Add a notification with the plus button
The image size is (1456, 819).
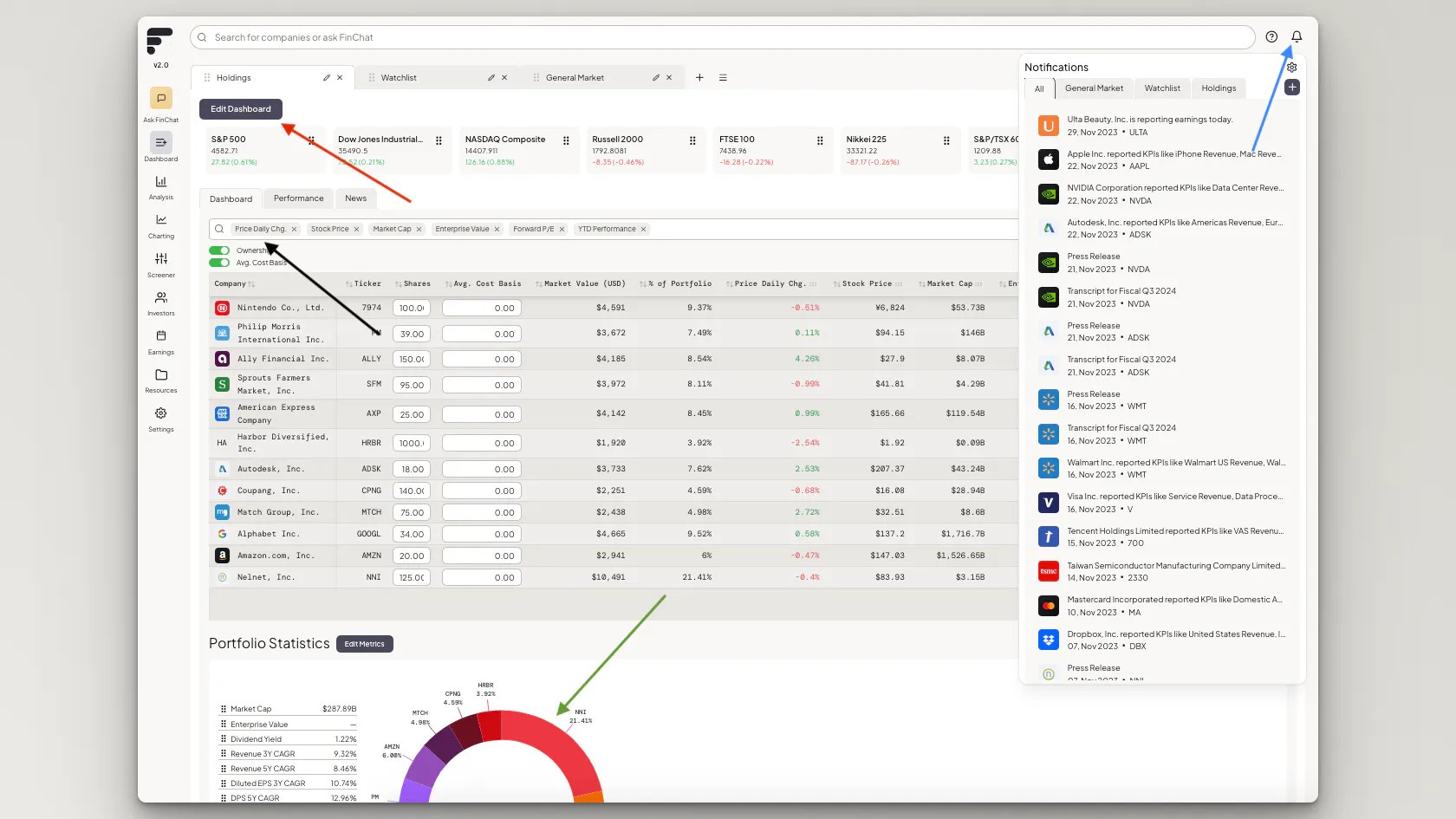click(x=1291, y=88)
